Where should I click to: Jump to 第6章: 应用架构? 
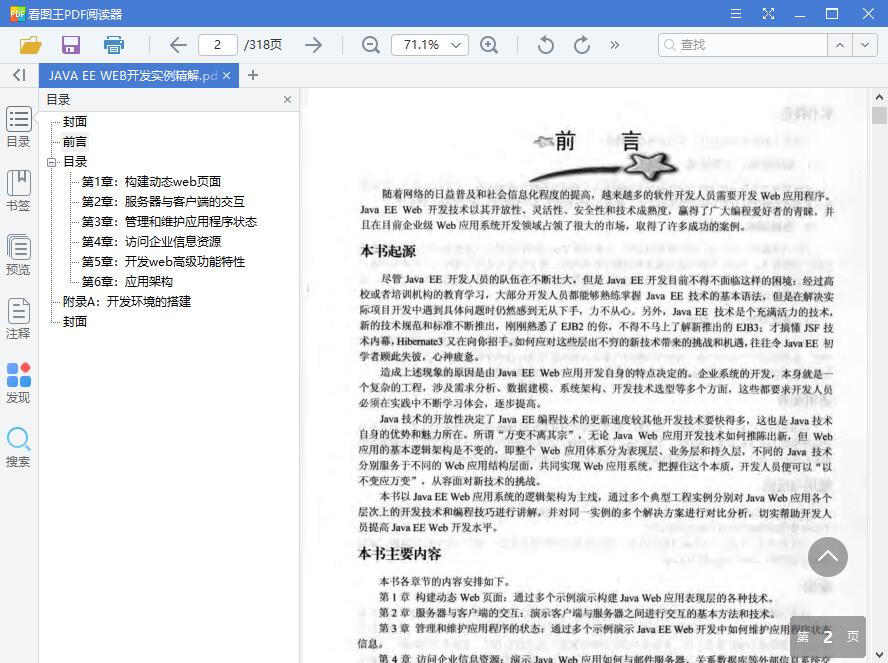click(x=127, y=281)
